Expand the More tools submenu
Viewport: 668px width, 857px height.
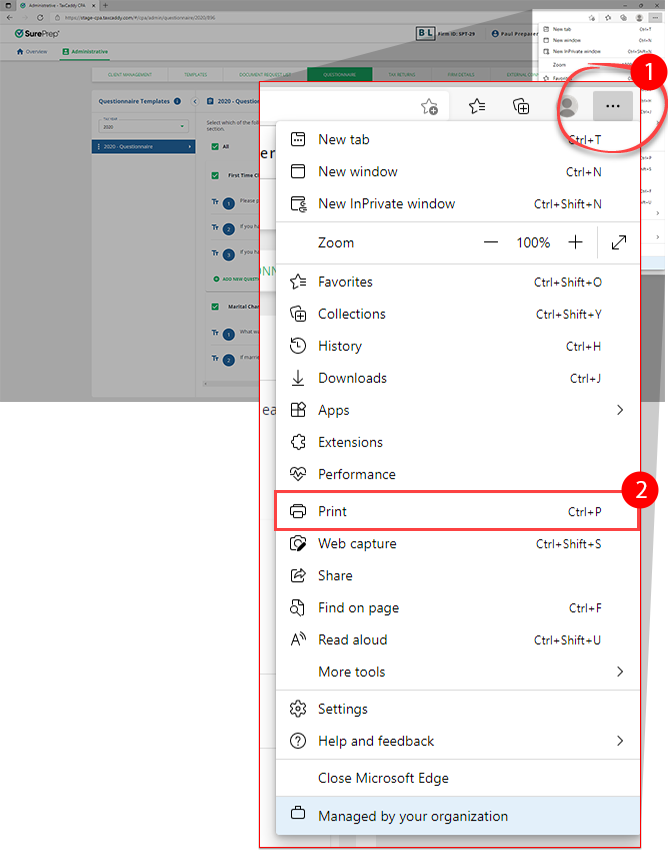coord(458,672)
